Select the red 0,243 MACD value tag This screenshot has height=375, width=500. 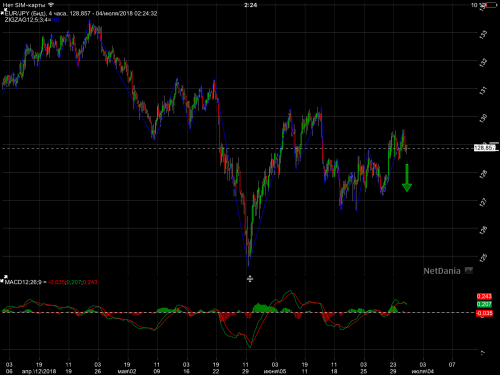(484, 296)
